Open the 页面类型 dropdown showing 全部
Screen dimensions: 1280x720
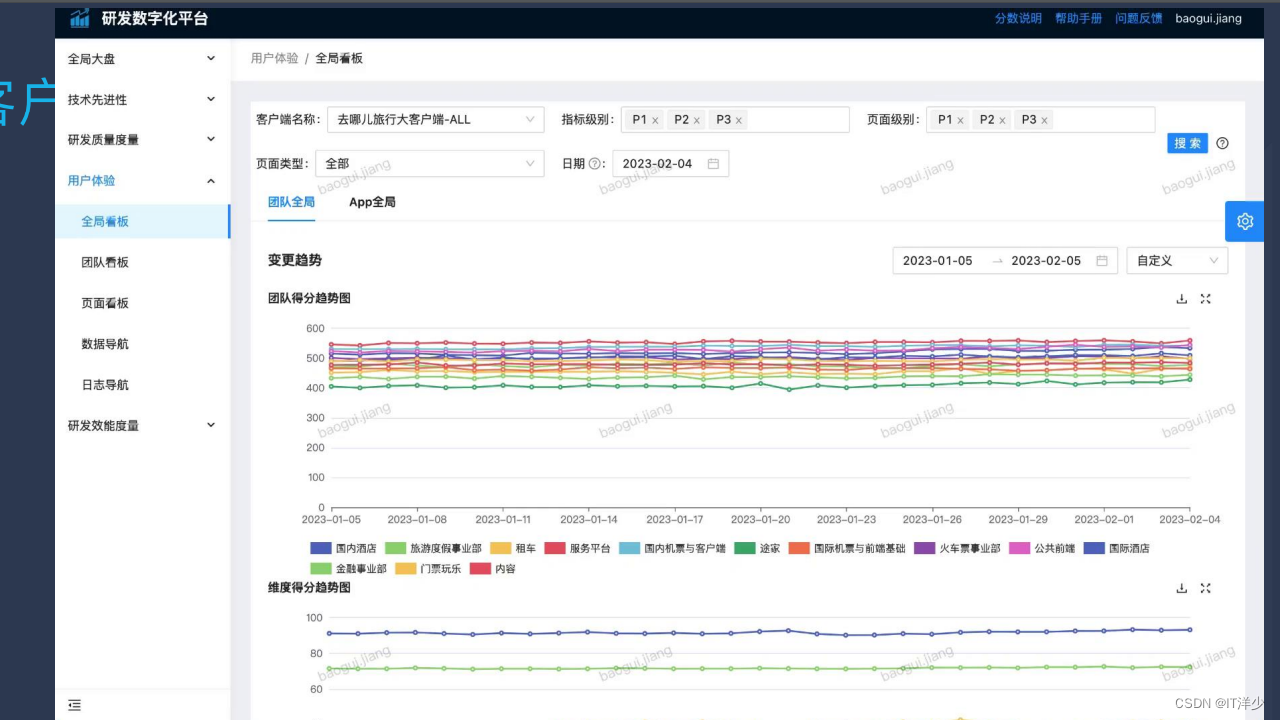coord(430,164)
